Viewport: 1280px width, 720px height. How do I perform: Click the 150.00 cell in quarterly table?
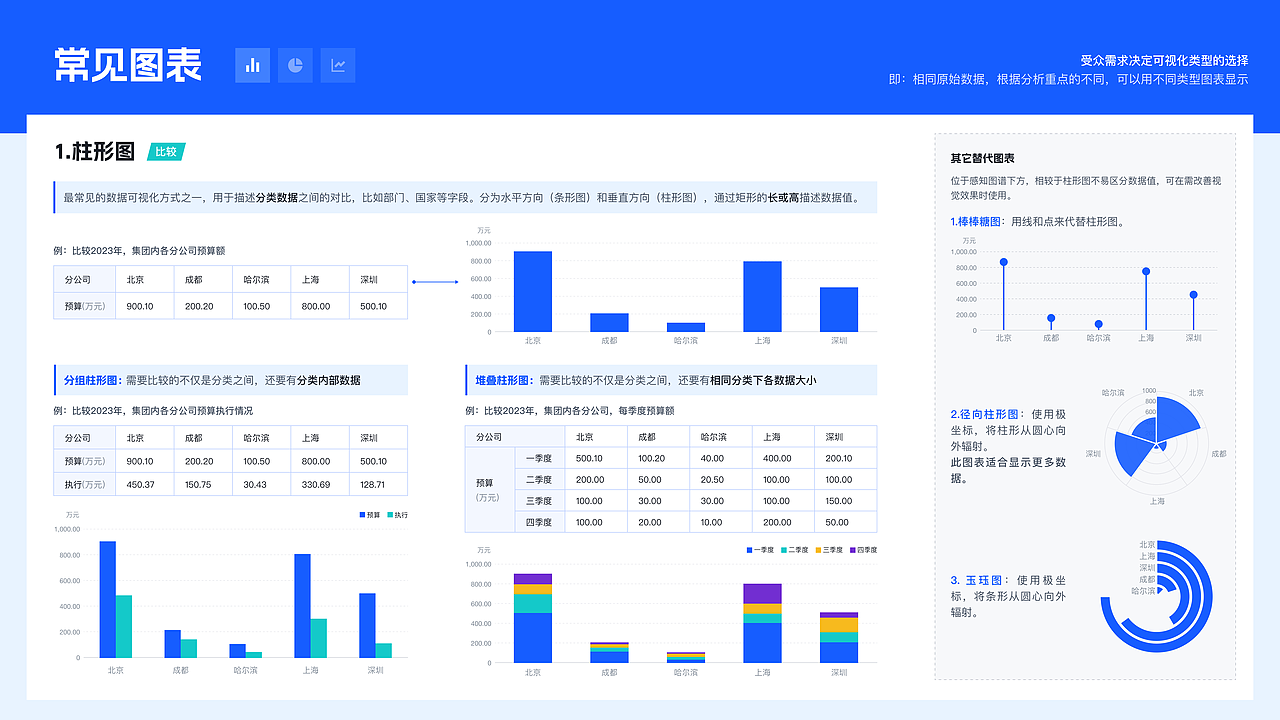[x=846, y=501]
